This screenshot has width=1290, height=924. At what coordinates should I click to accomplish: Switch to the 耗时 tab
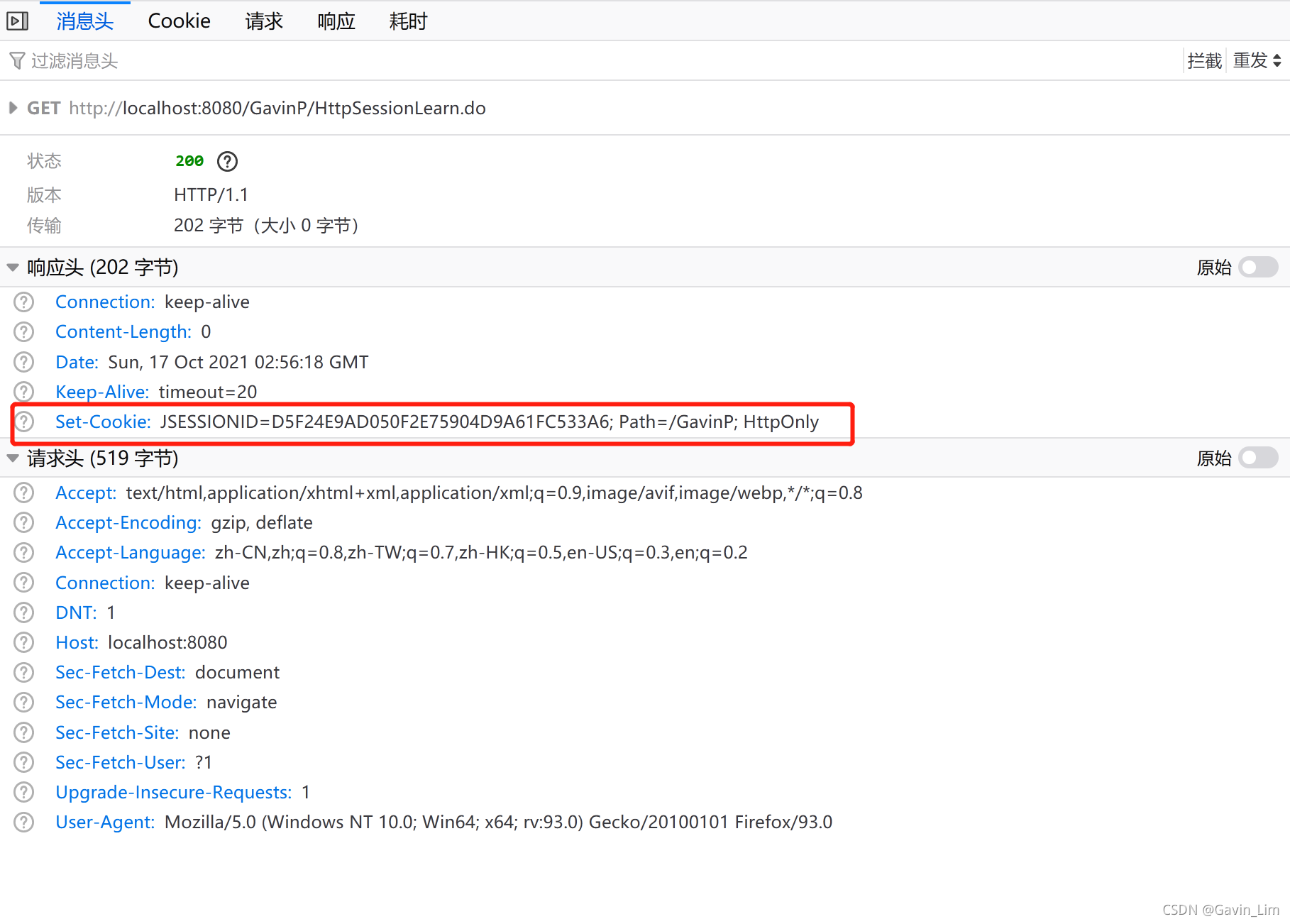(x=409, y=21)
